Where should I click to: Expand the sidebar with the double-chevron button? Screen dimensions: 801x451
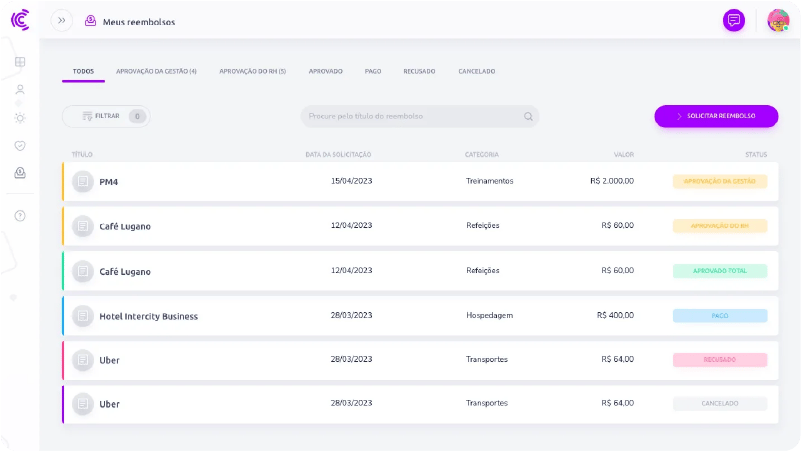coord(62,20)
